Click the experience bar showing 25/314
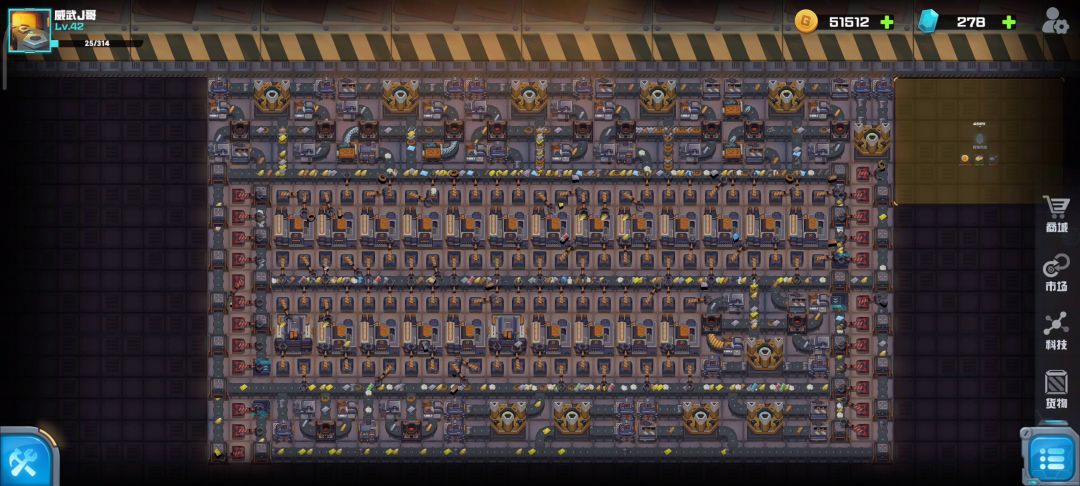This screenshot has height=486, width=1080. tap(97, 43)
